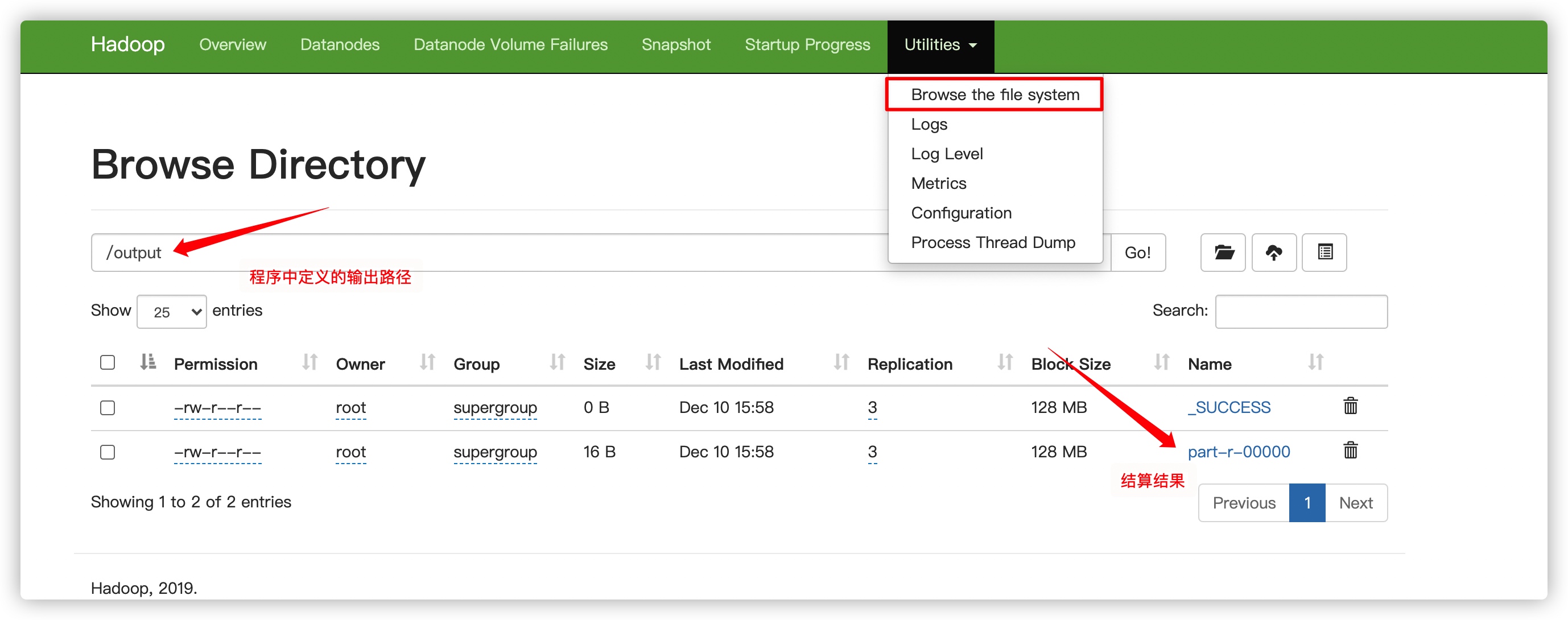The width and height of the screenshot is (1568, 620).
Task: Sort by the Name column sort arrows
Action: [x=1315, y=363]
